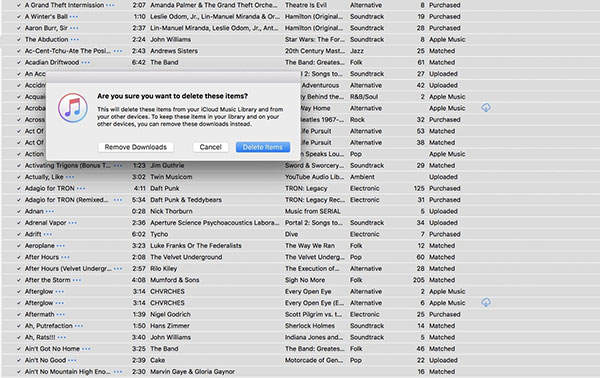Click artist Hans Zimmer

170,326
